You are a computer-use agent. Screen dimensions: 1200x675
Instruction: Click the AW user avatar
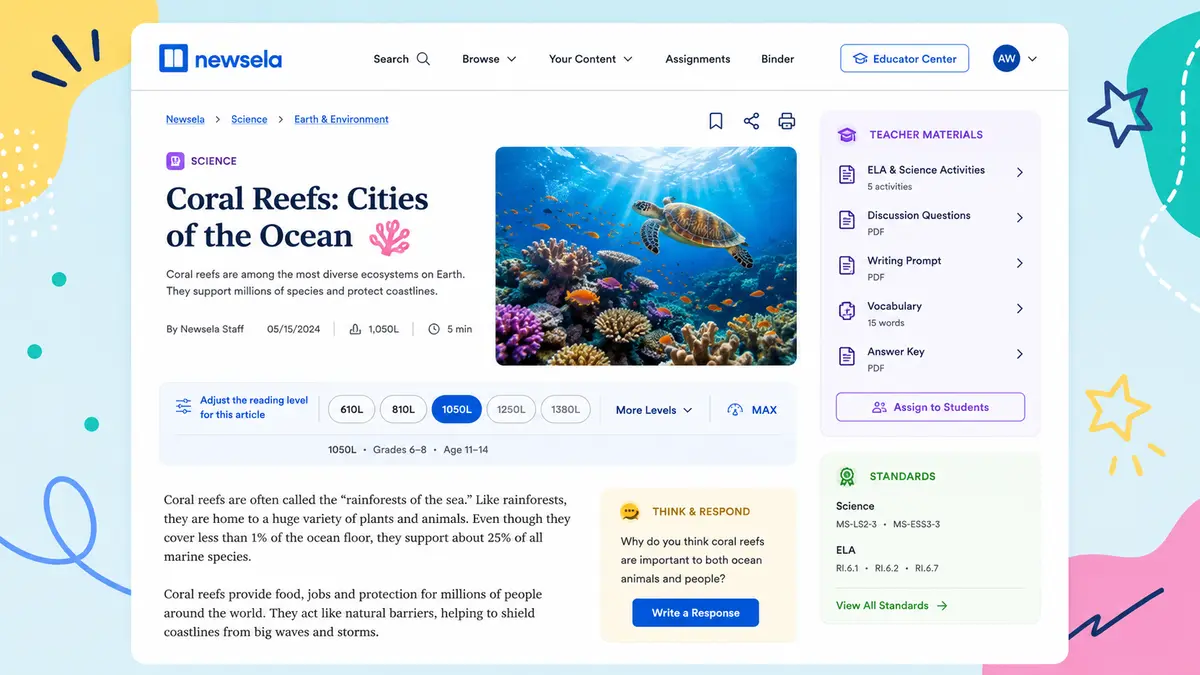tap(1006, 58)
